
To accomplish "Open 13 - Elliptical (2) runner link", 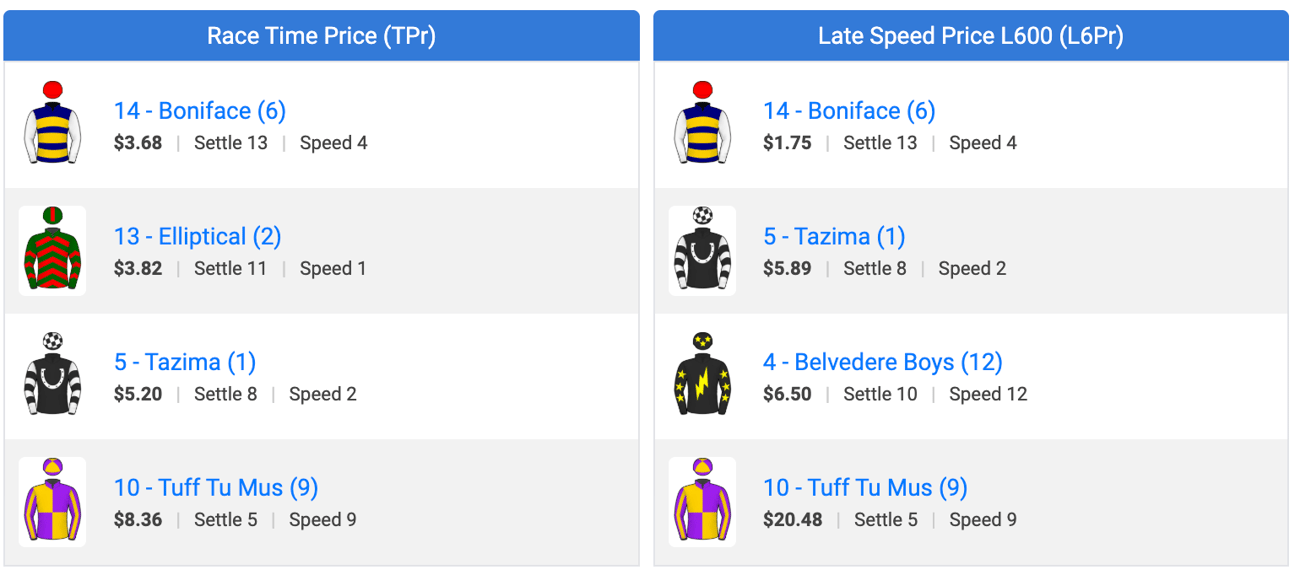I will 198,237.
